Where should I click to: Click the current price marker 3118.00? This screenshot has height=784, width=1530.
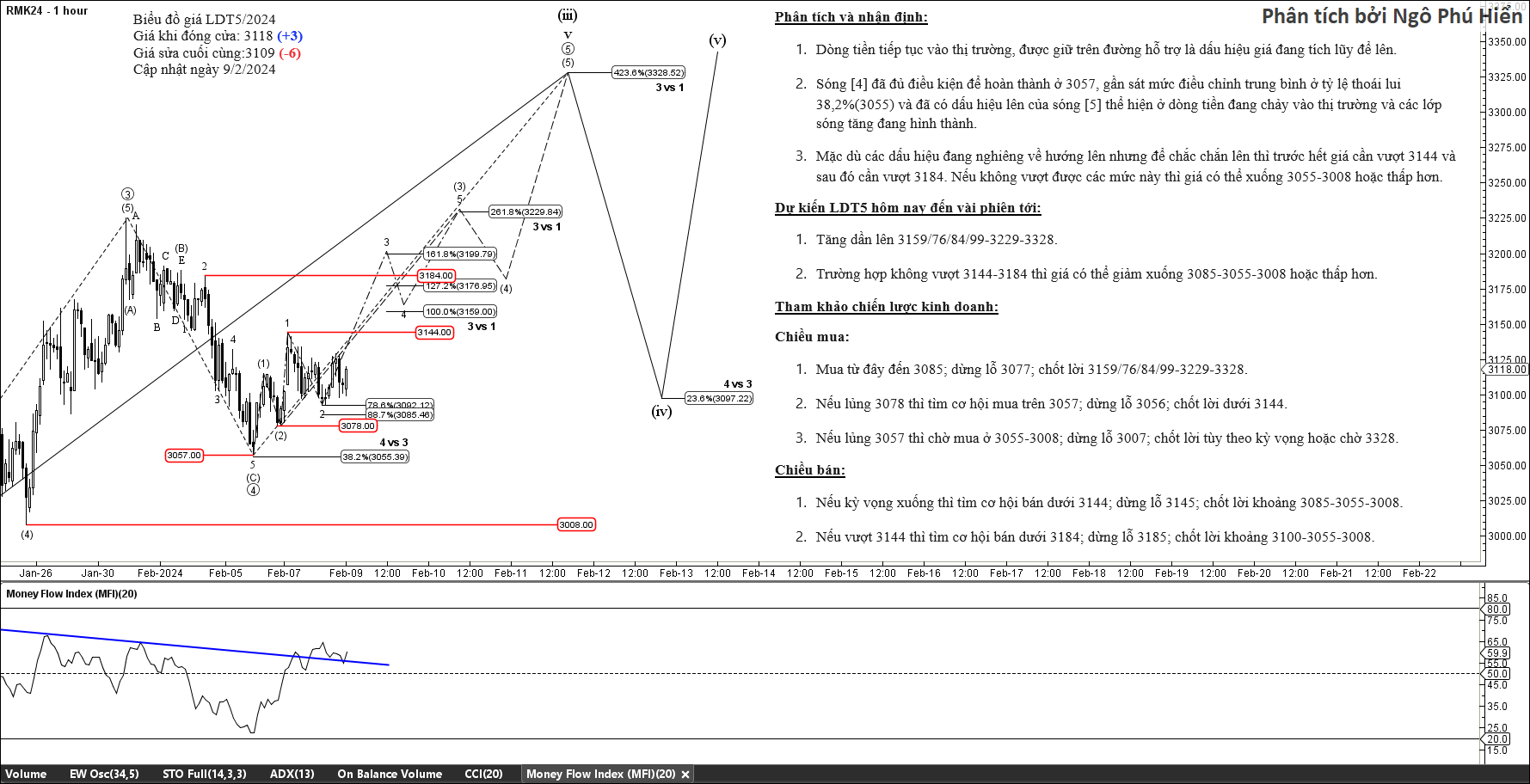pyautogui.click(x=1507, y=370)
